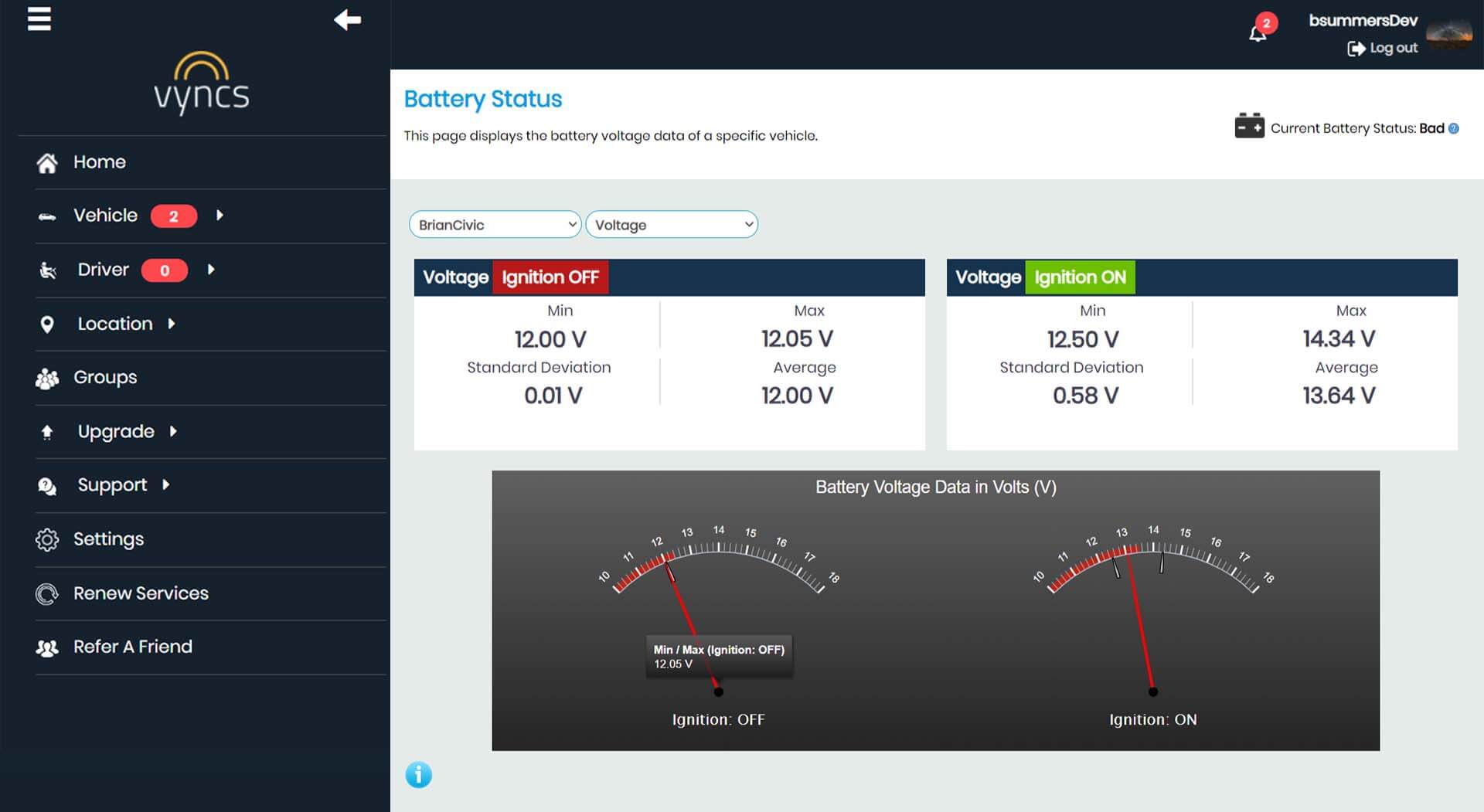Viewport: 1484px width, 812px height.
Task: Click the Log out link
Action: pyautogui.click(x=1384, y=48)
